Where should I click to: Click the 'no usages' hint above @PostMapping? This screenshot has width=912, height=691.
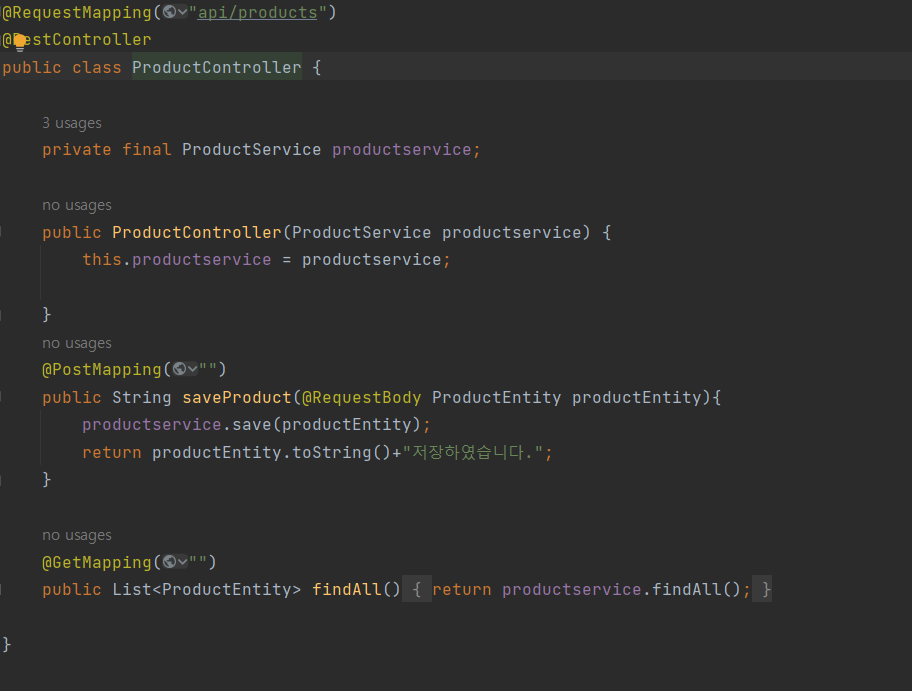(x=77, y=343)
